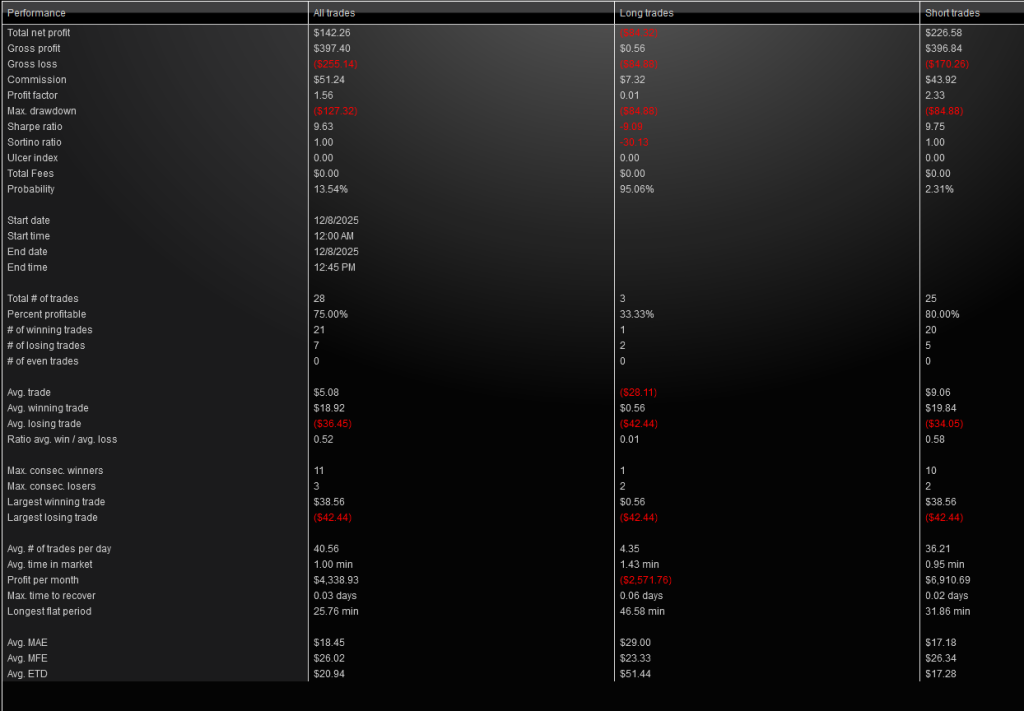Select the Start date row label
The height and width of the screenshot is (711, 1024).
point(28,220)
